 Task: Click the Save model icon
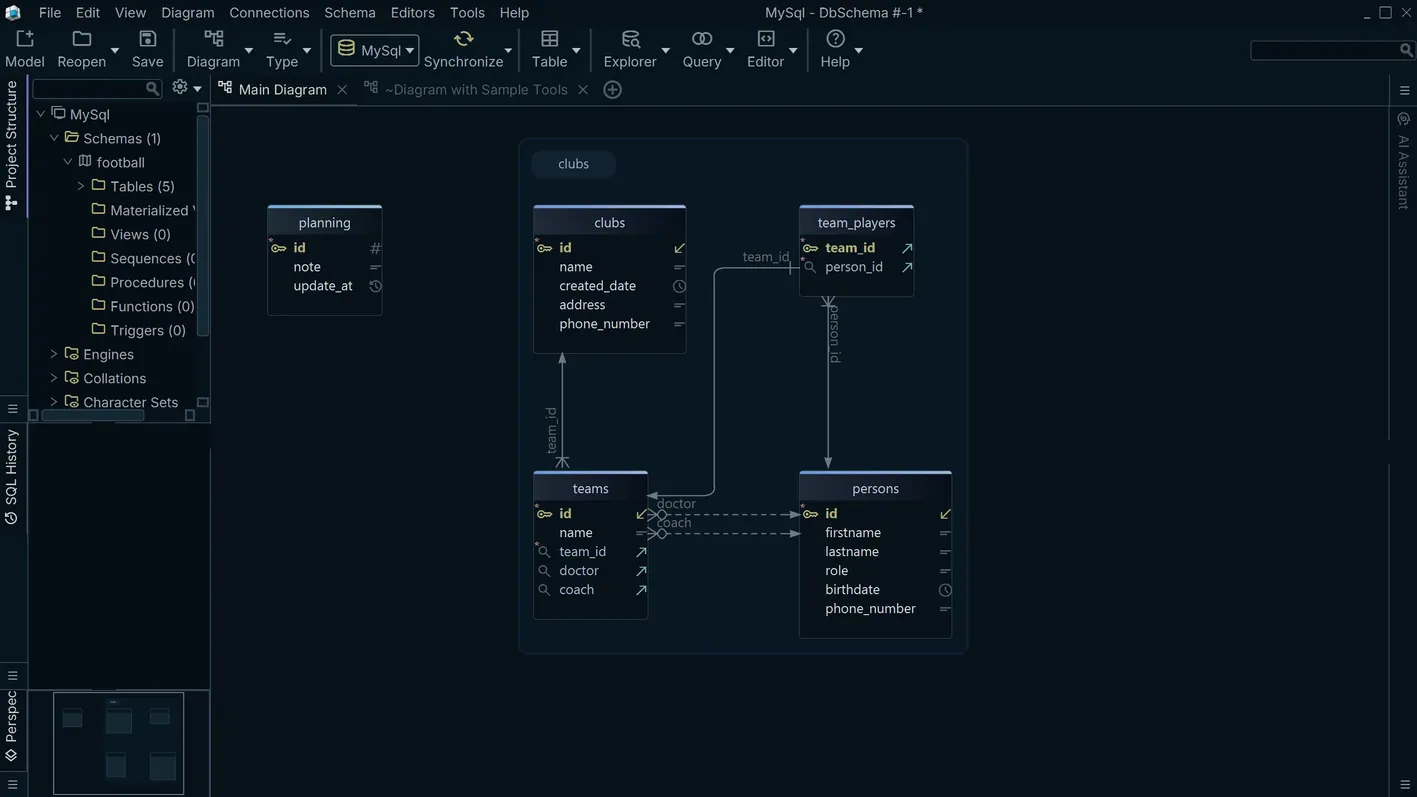(x=146, y=45)
